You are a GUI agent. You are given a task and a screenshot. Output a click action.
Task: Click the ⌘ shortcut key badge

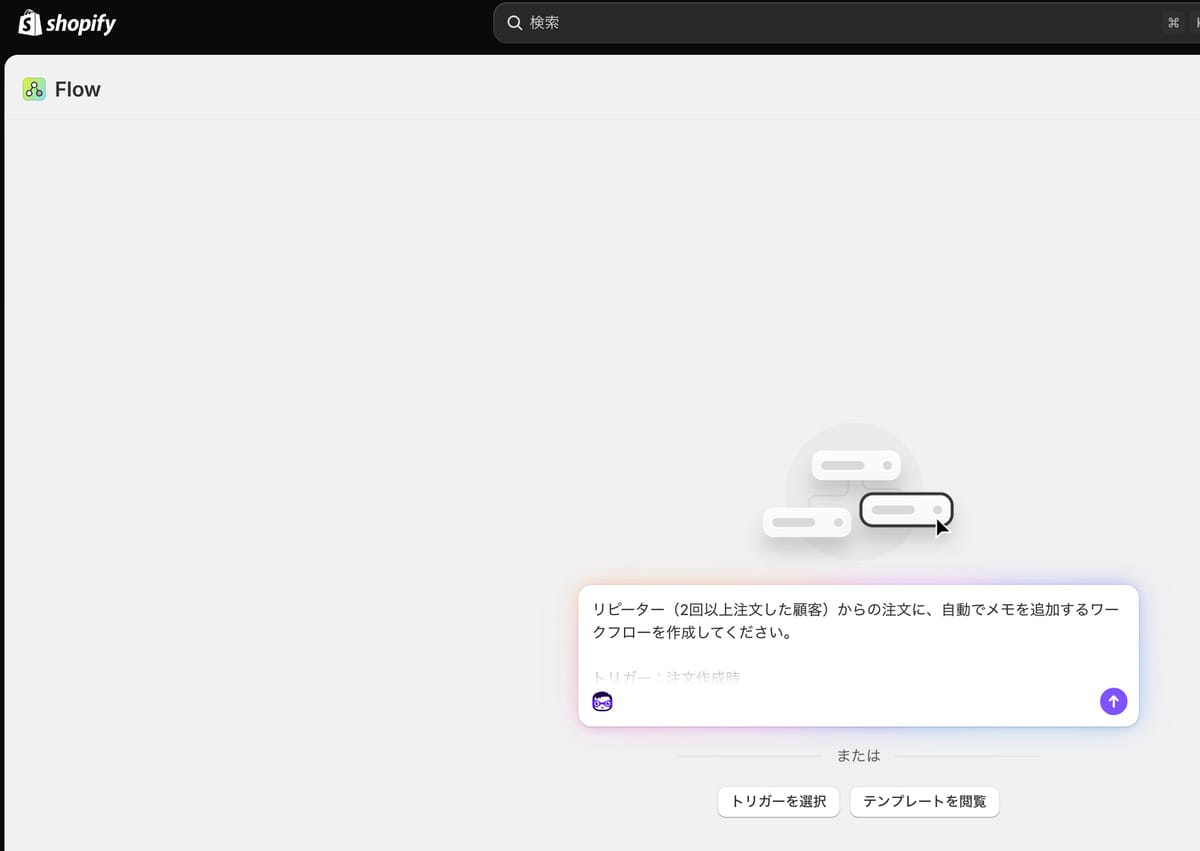pyautogui.click(x=1174, y=23)
